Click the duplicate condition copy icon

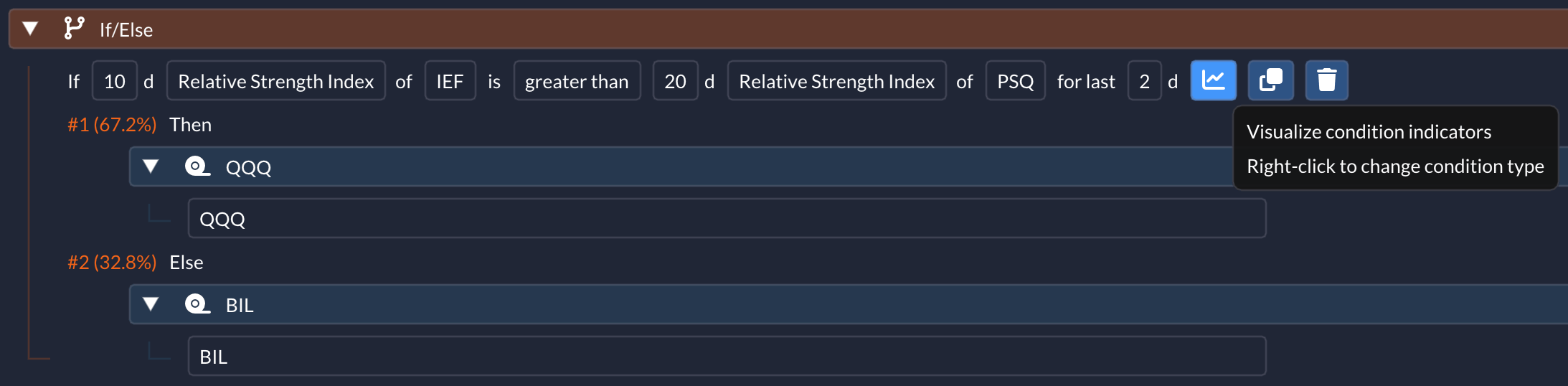(1270, 80)
